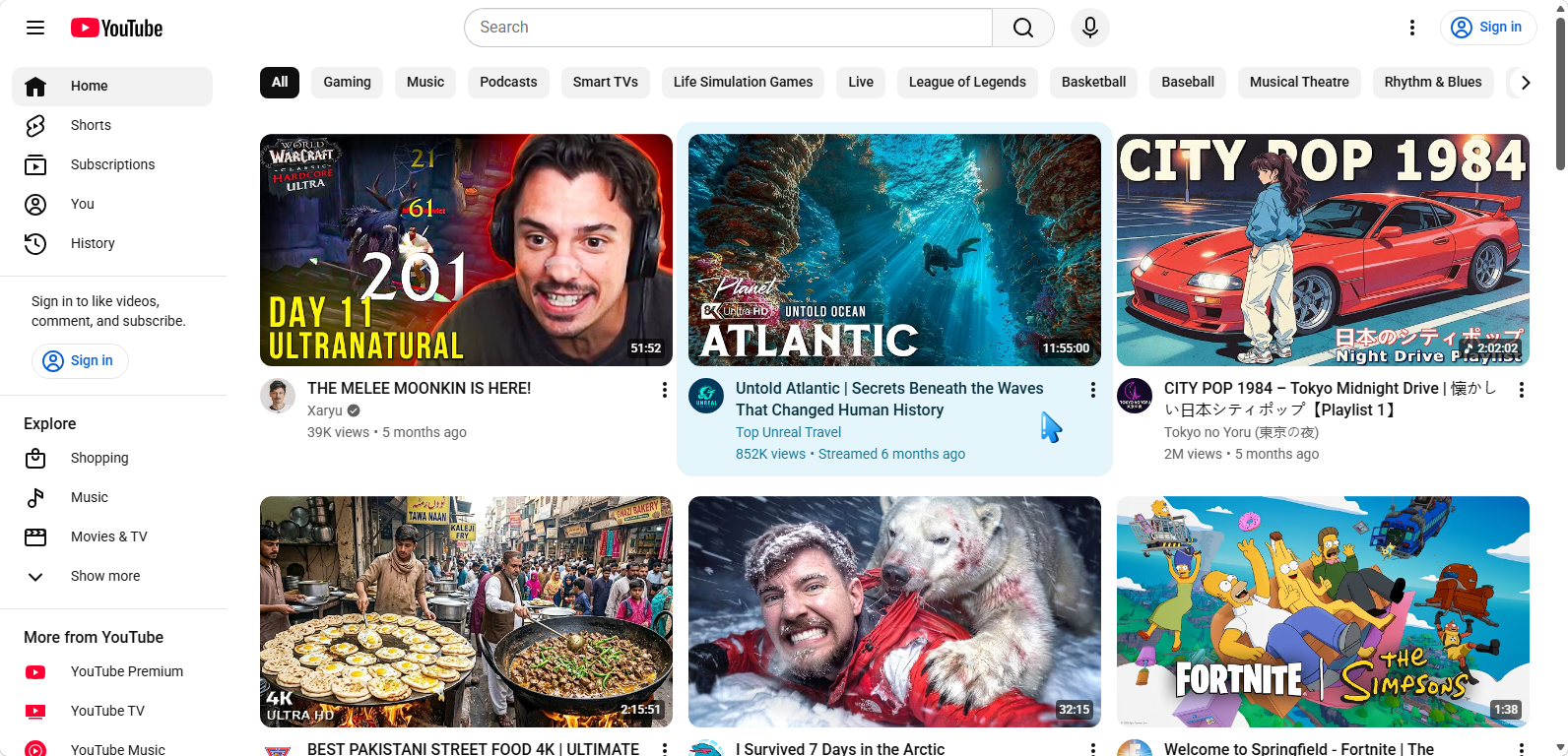Select the Music filter chip

[x=425, y=82]
